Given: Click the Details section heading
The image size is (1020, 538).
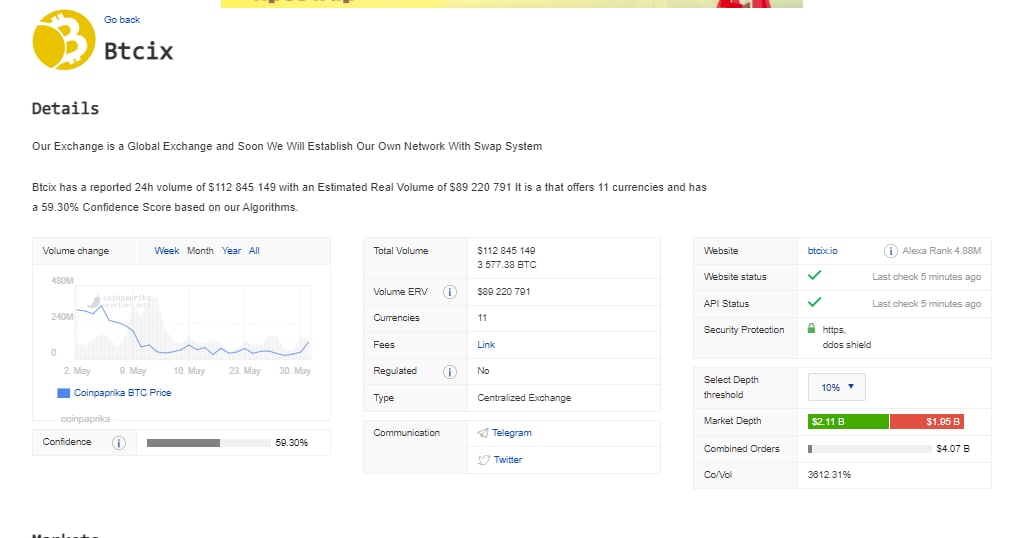Looking at the screenshot, I should 66,109.
